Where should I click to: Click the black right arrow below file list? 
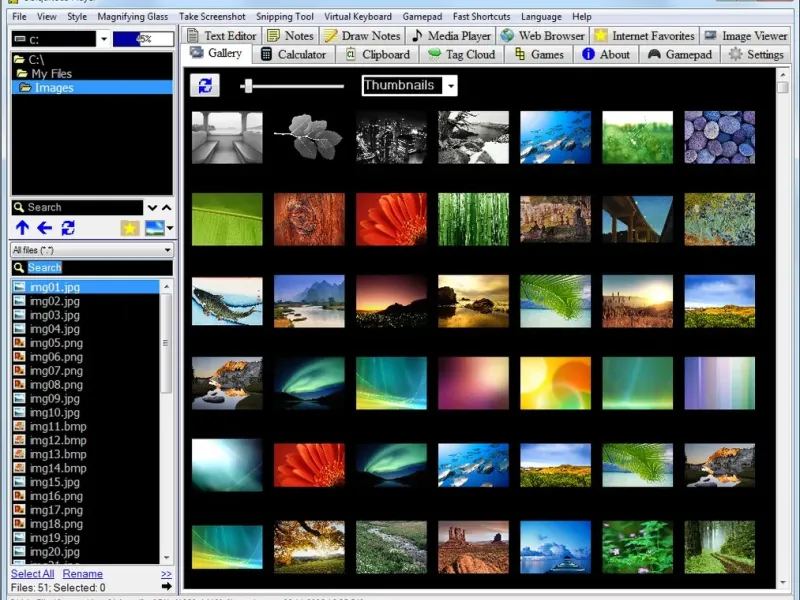click(x=166, y=586)
